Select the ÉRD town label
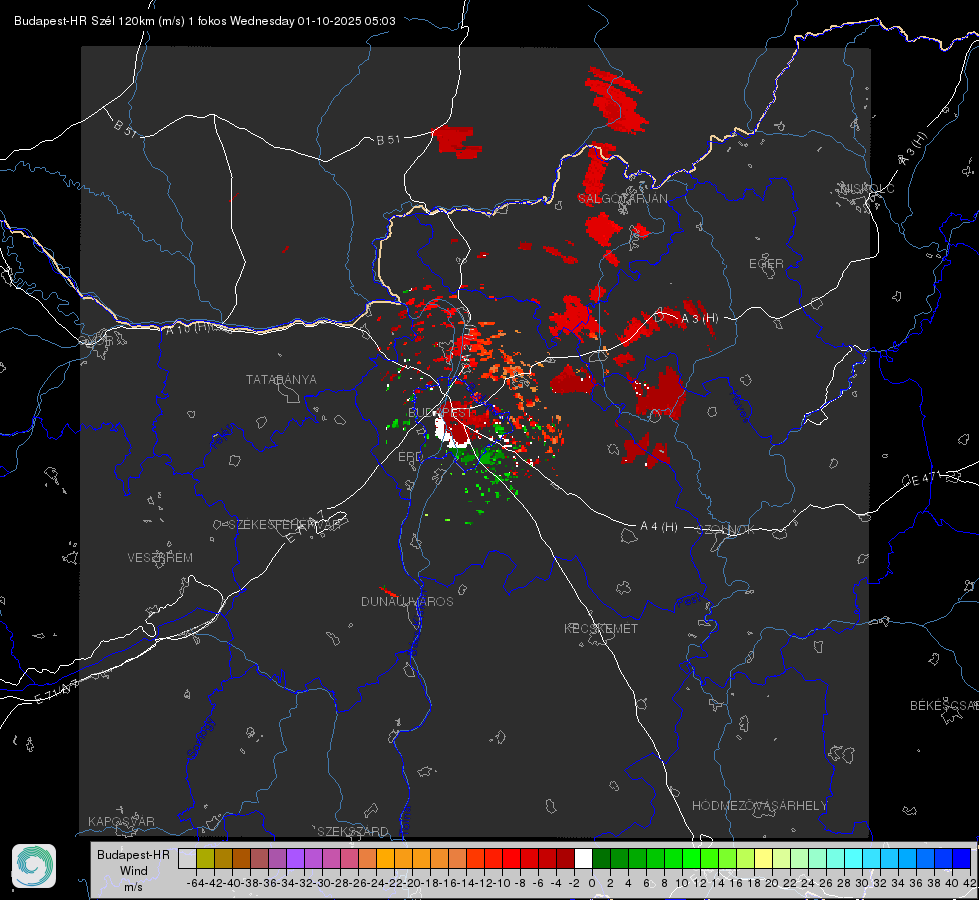 pos(410,457)
